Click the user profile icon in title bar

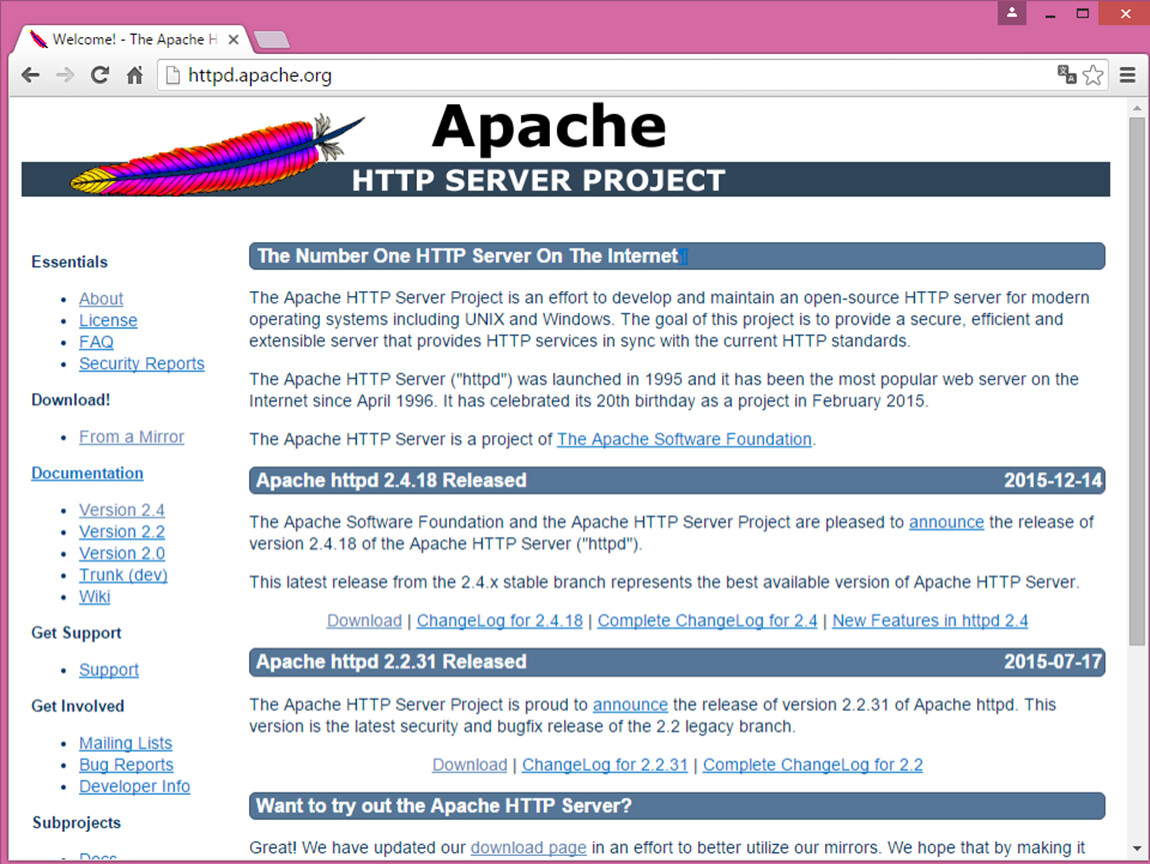(1012, 13)
